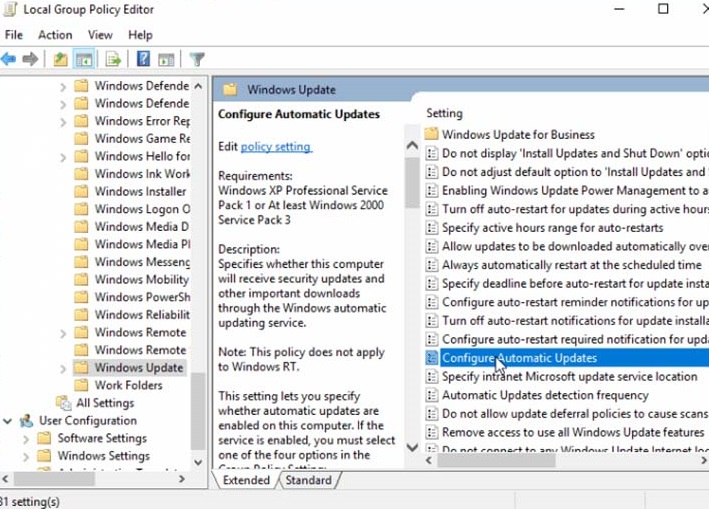
Task: Expand the Windows Hello for tree node
Action: tap(63, 157)
